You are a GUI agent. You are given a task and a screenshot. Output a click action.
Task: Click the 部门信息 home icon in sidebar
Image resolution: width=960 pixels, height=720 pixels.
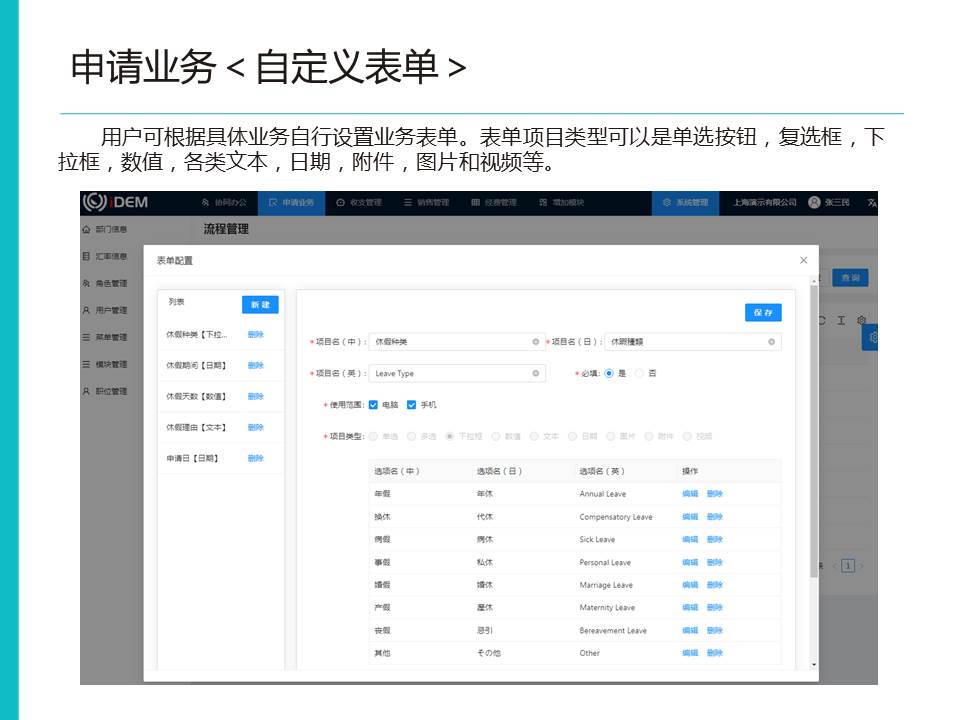[x=87, y=229]
